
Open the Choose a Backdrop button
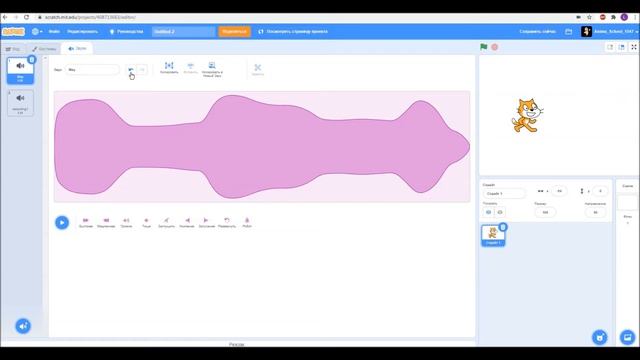[x=627, y=337]
